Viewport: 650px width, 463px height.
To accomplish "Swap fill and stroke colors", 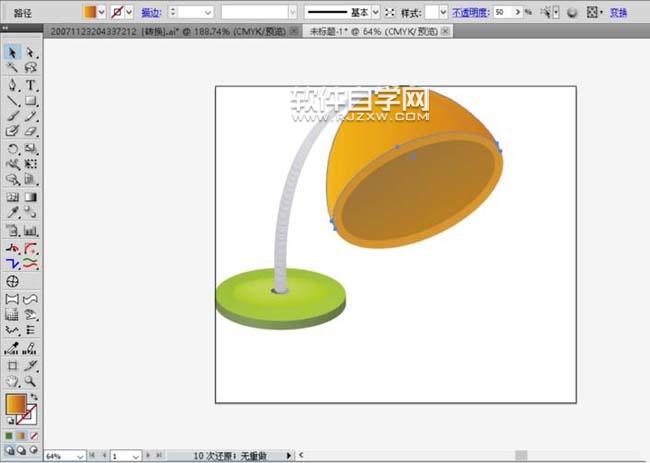I will pyautogui.click(x=34, y=397).
